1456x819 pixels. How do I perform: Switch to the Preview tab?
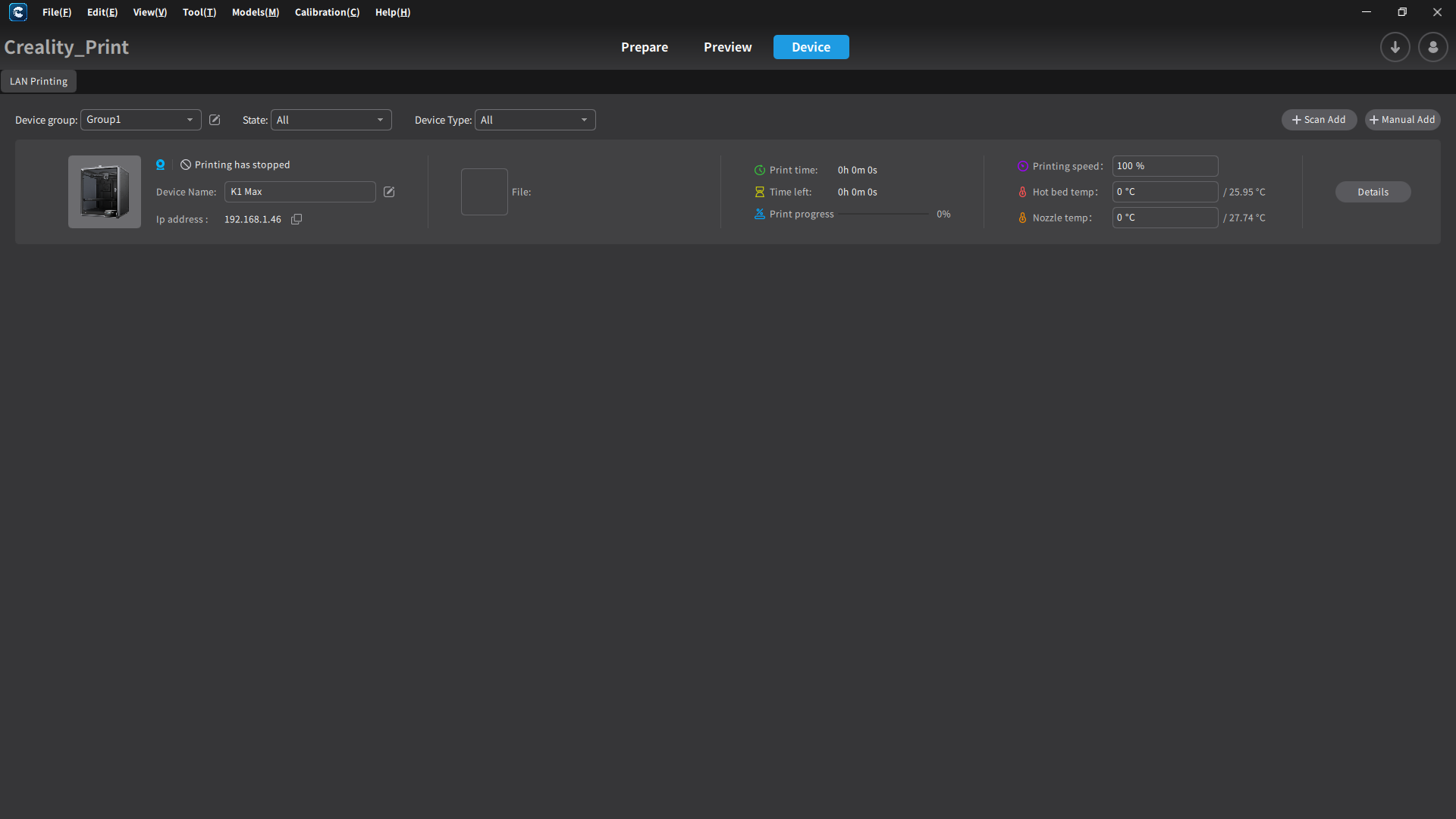click(x=728, y=47)
